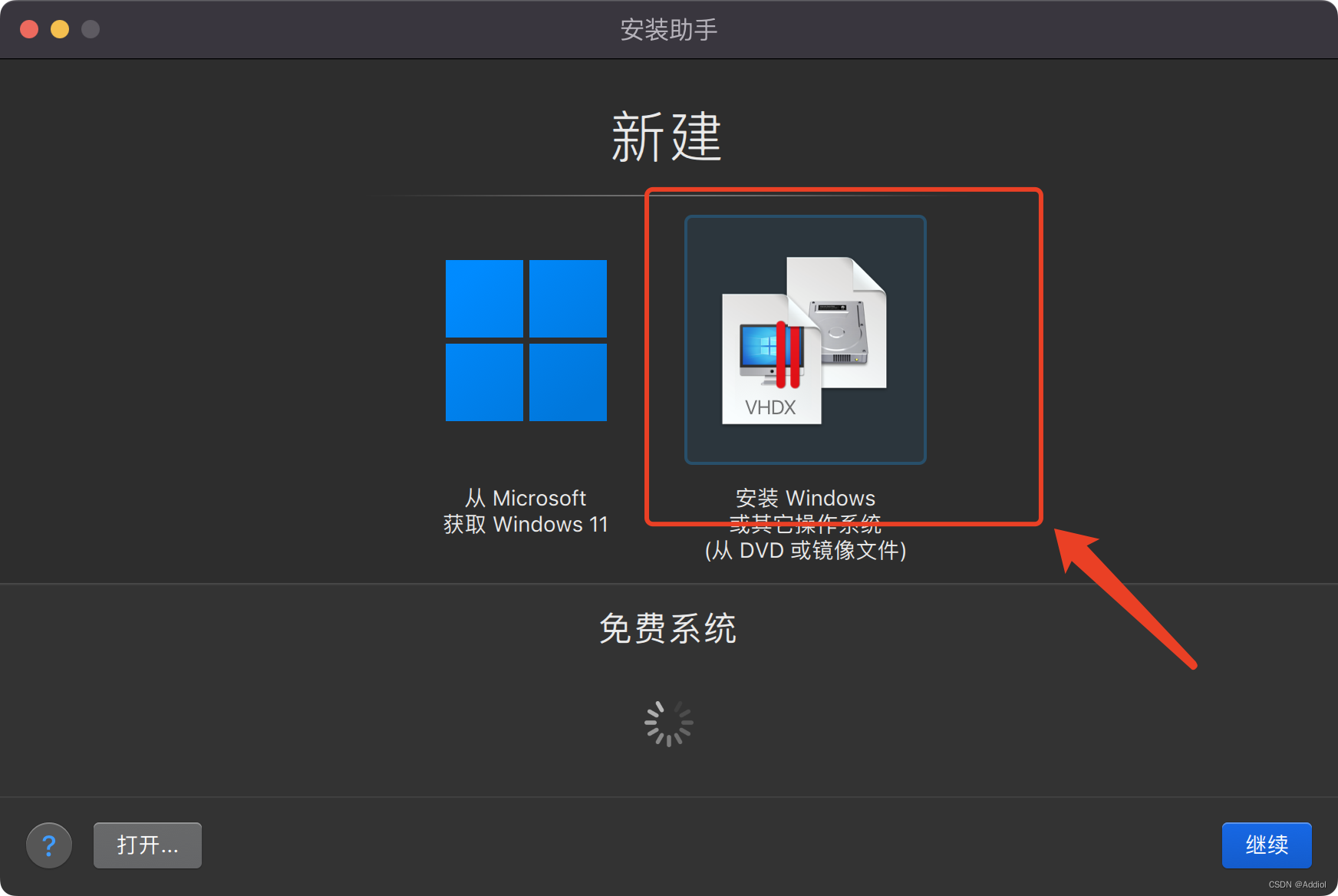
Task: Click the 新建 heading
Action: pyautogui.click(x=667, y=137)
